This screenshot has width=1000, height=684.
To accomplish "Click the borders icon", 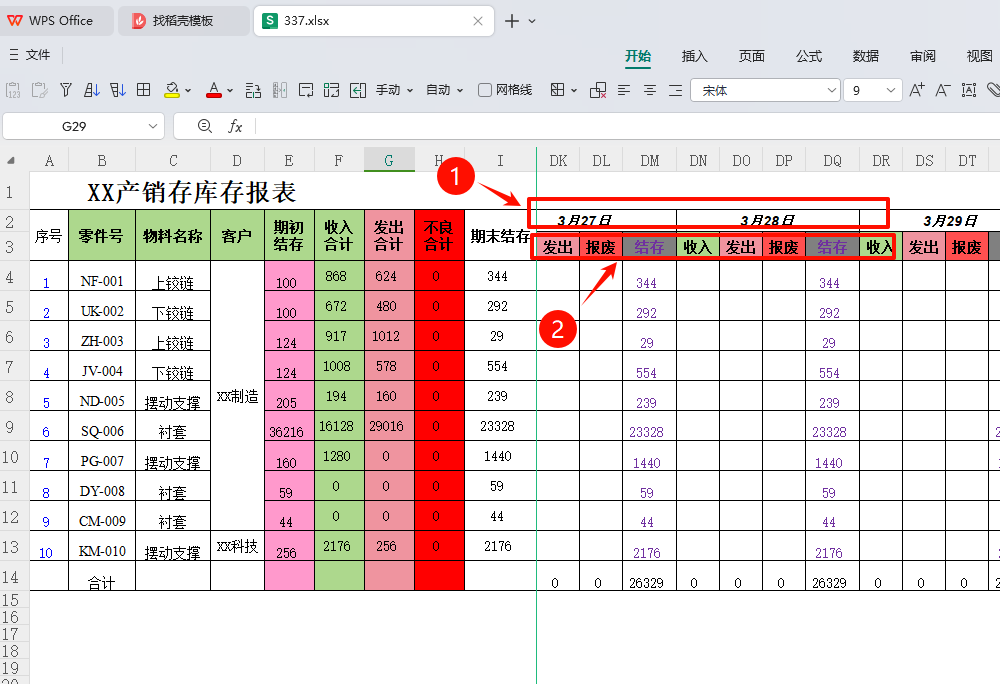I will pos(557,90).
